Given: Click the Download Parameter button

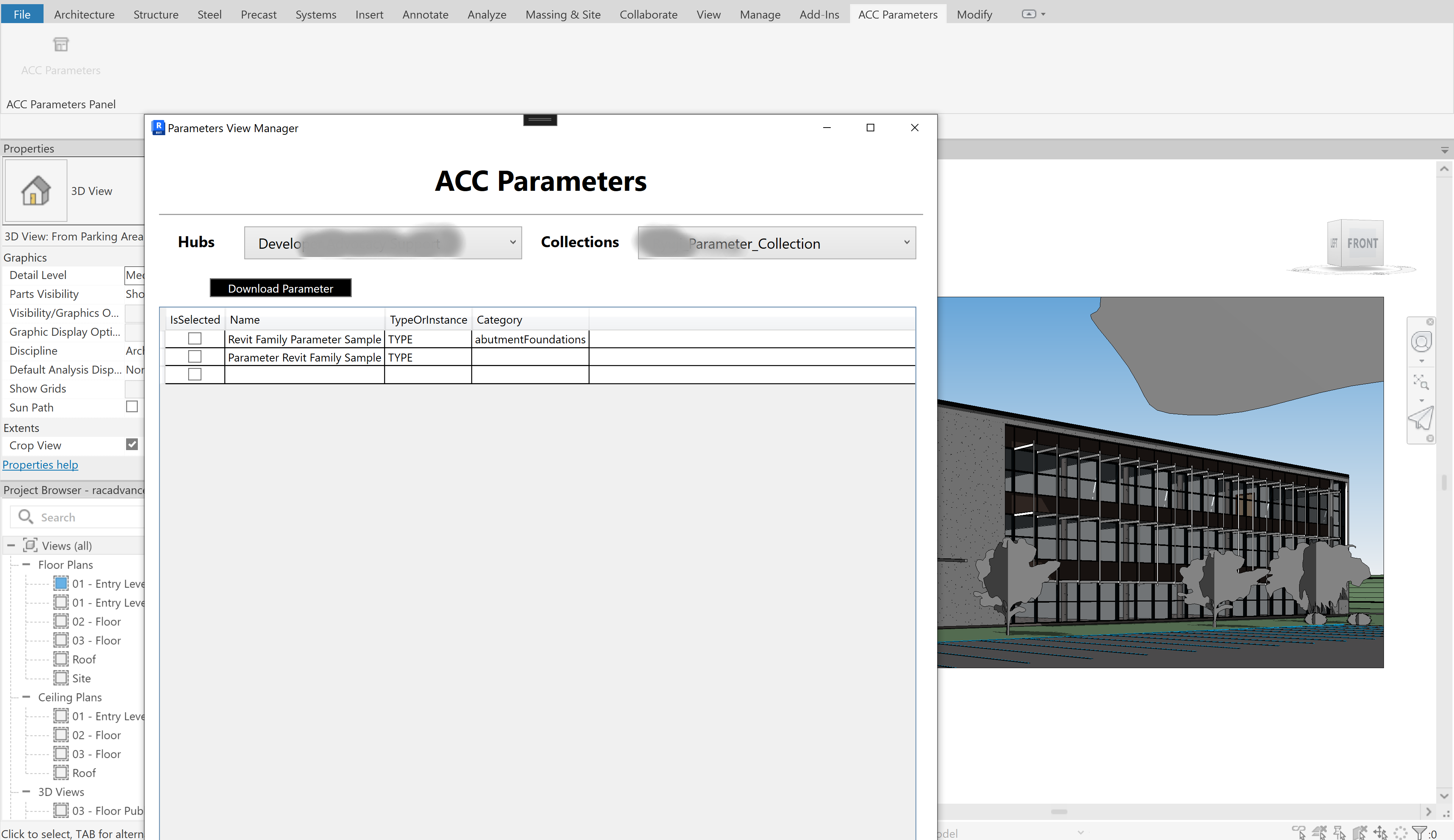Looking at the screenshot, I should 280,288.
